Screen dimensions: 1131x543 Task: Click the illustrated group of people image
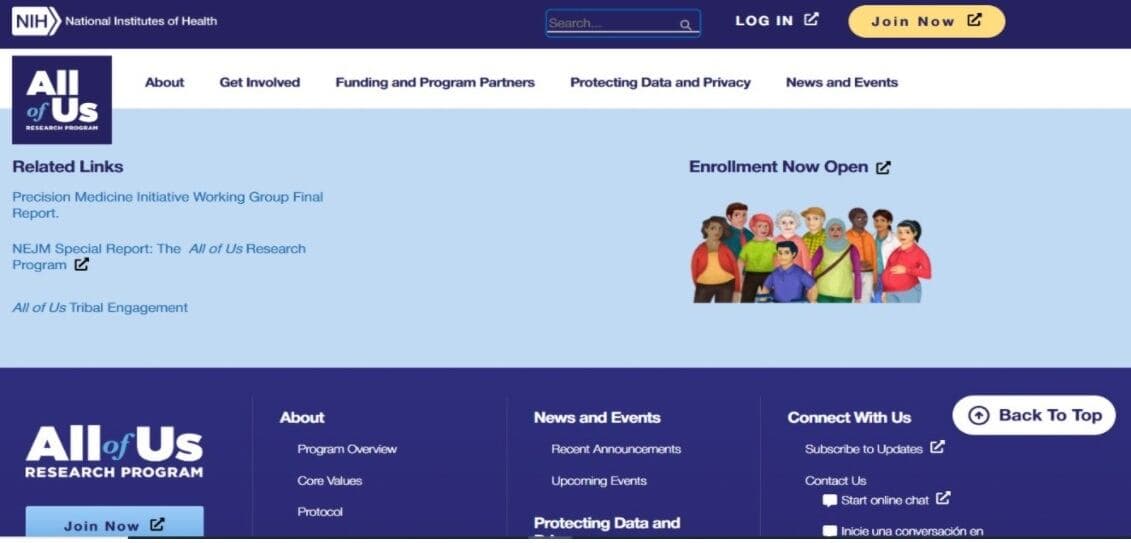click(811, 252)
